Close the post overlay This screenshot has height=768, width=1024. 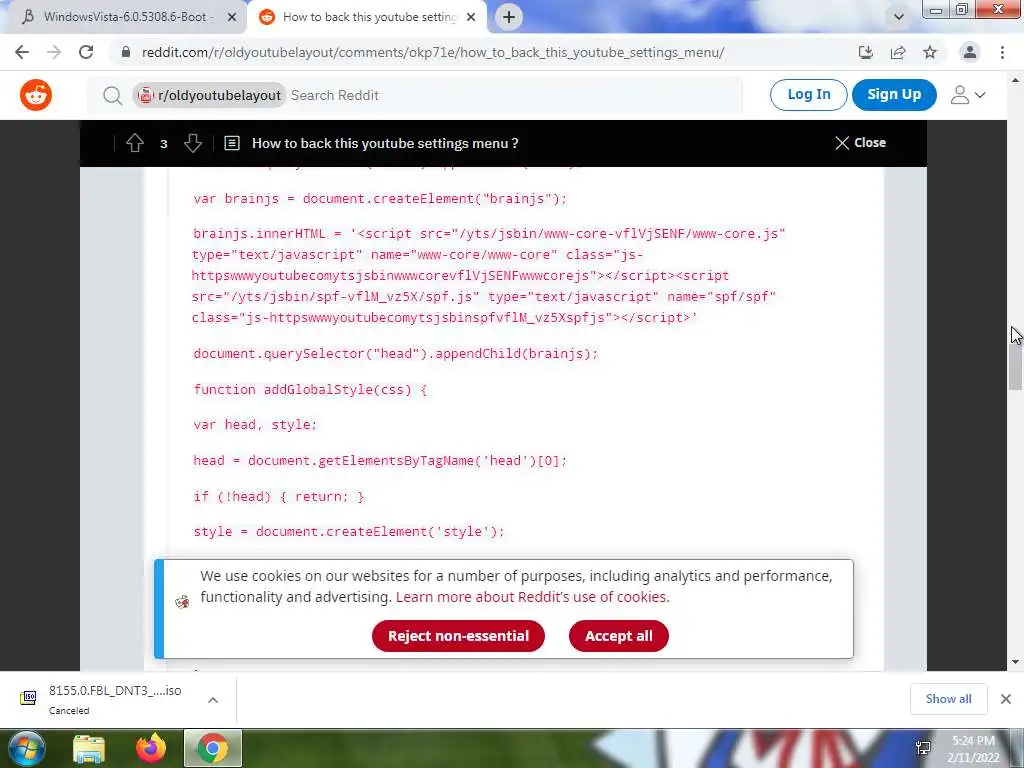861,143
